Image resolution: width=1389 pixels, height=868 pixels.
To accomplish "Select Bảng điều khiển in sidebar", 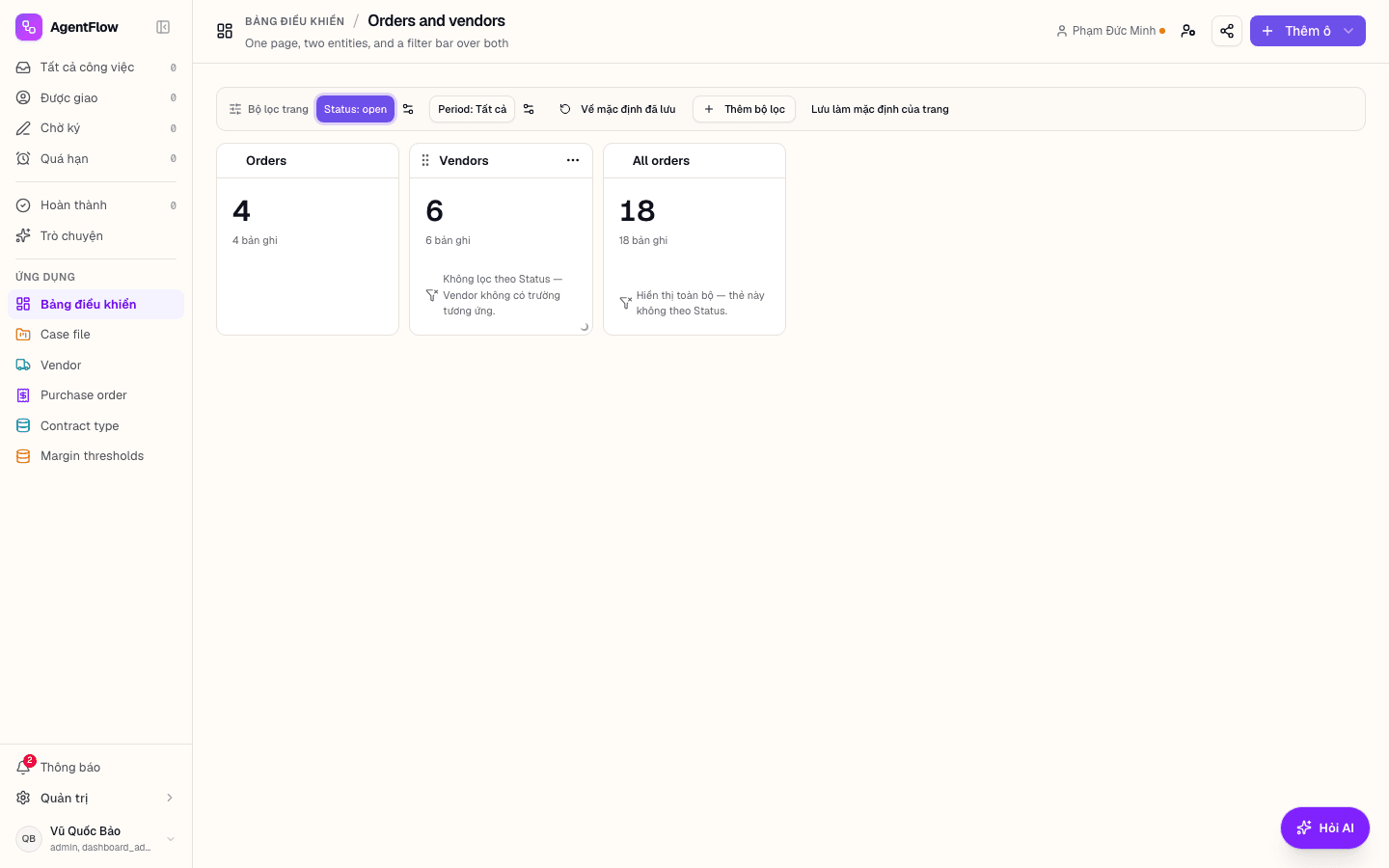I will click(96, 304).
